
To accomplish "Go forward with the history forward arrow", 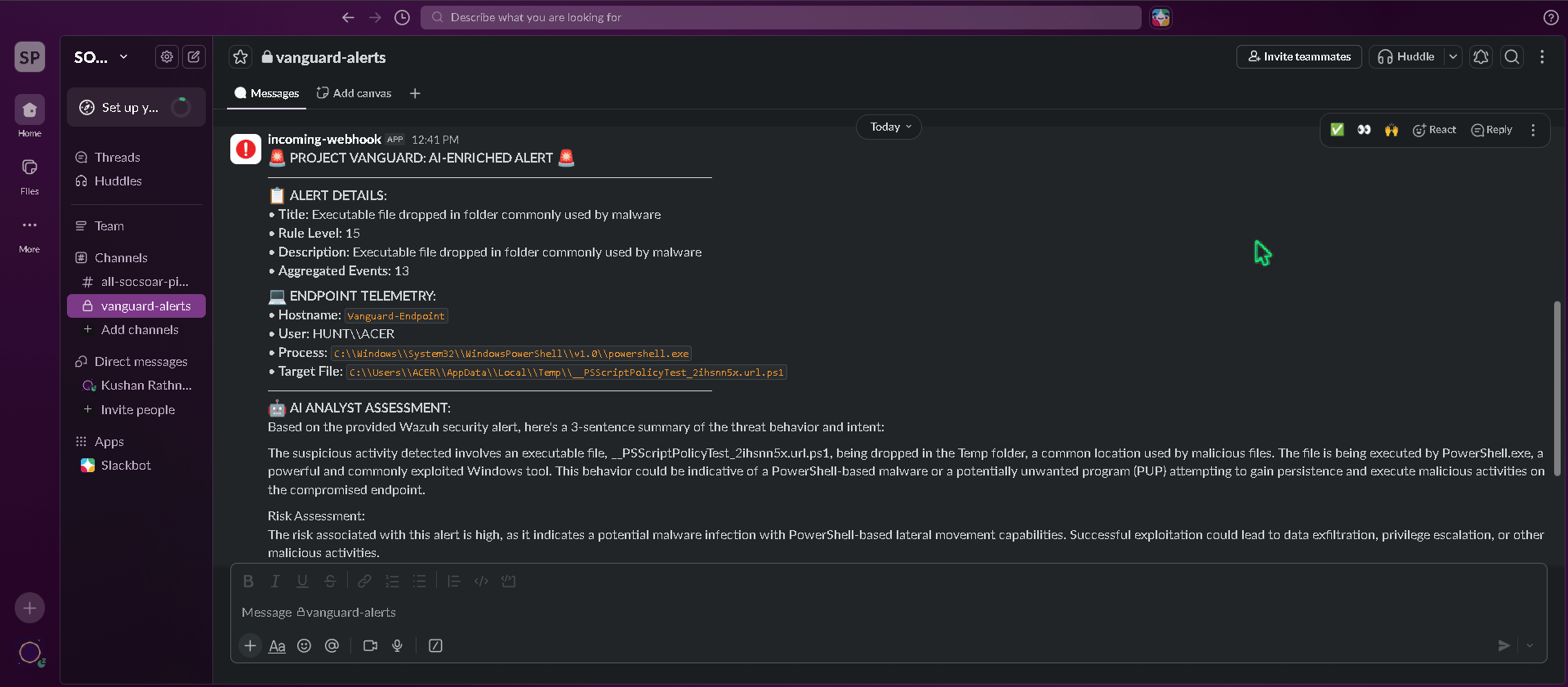I will [x=375, y=17].
